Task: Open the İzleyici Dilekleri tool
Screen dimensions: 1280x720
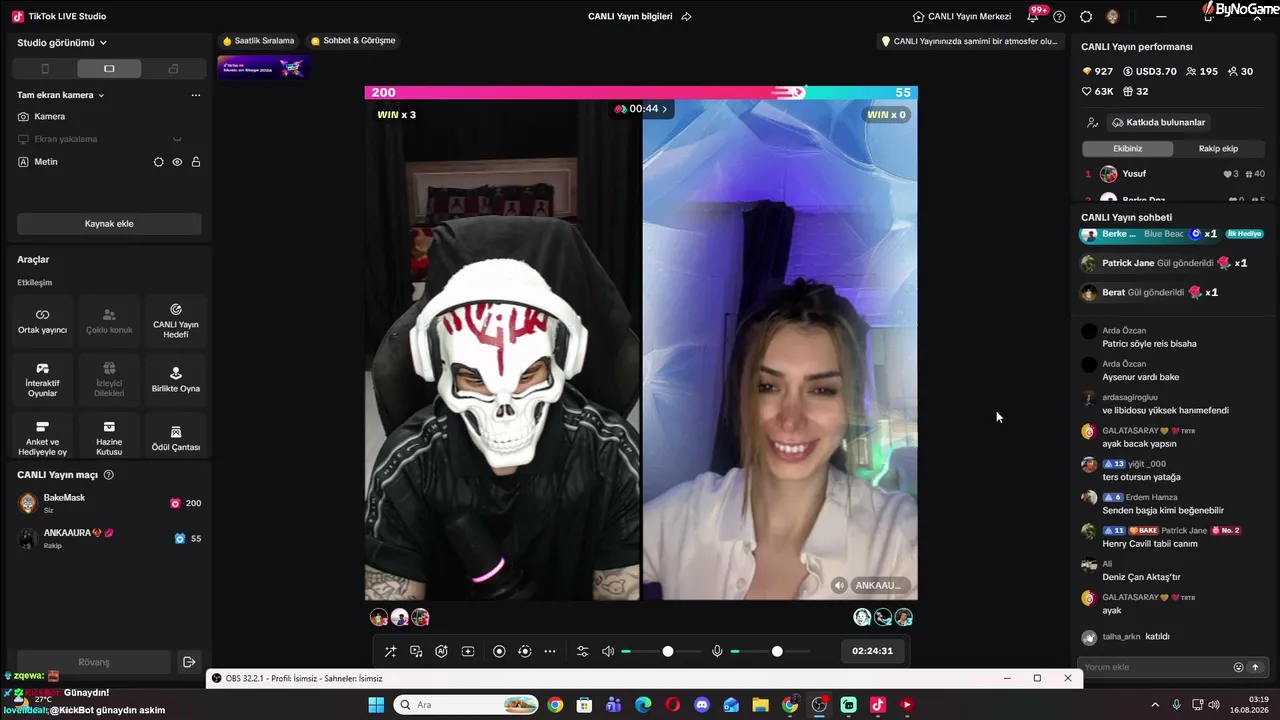Action: coord(109,380)
